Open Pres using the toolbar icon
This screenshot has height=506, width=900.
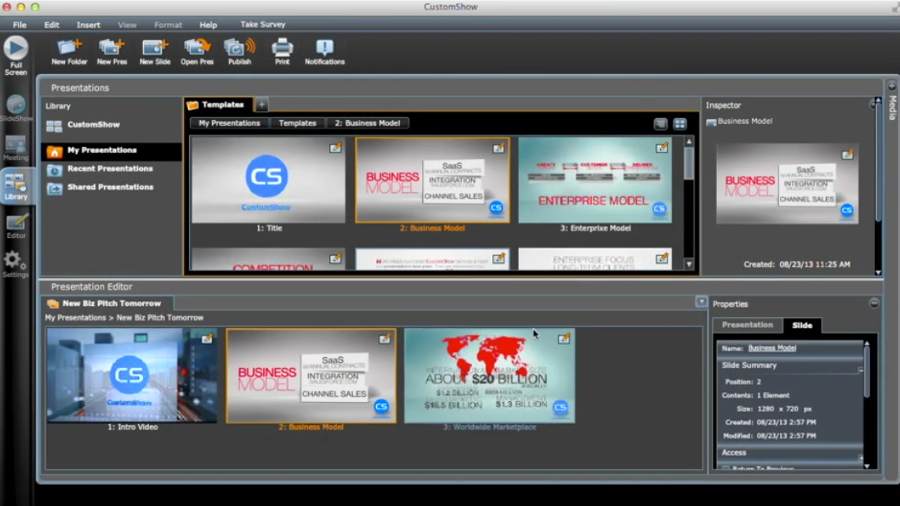(x=197, y=52)
